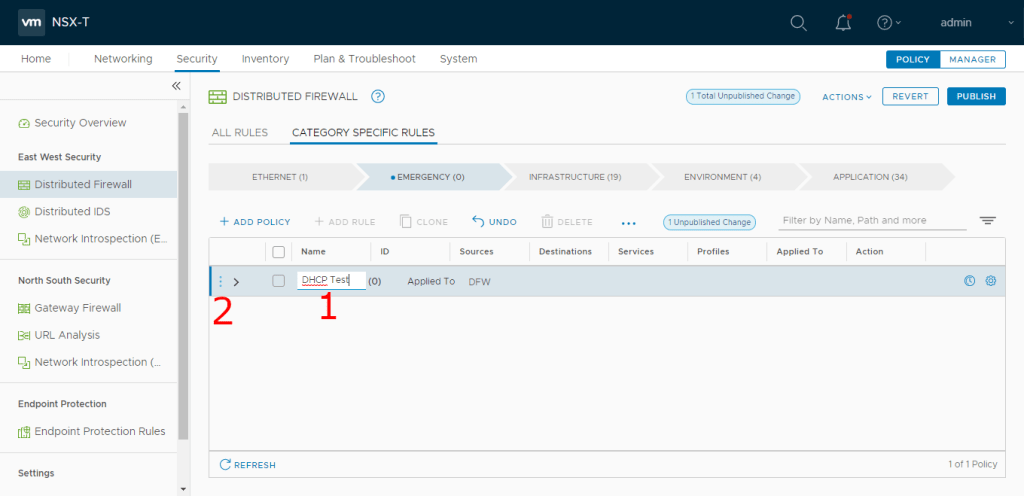Tick the DHCP Test policy checkbox
This screenshot has width=1024, height=496.
pyautogui.click(x=279, y=281)
